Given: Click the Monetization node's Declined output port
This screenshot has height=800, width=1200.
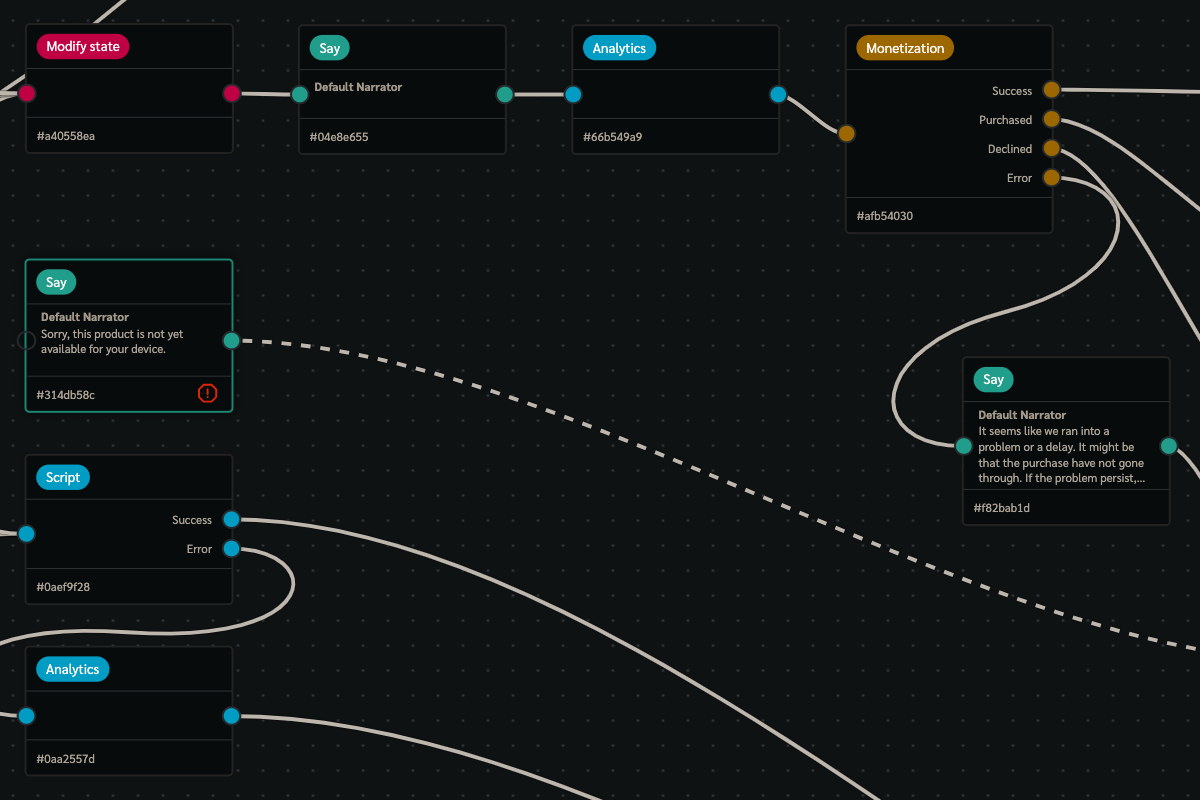Looking at the screenshot, I should (1051, 148).
